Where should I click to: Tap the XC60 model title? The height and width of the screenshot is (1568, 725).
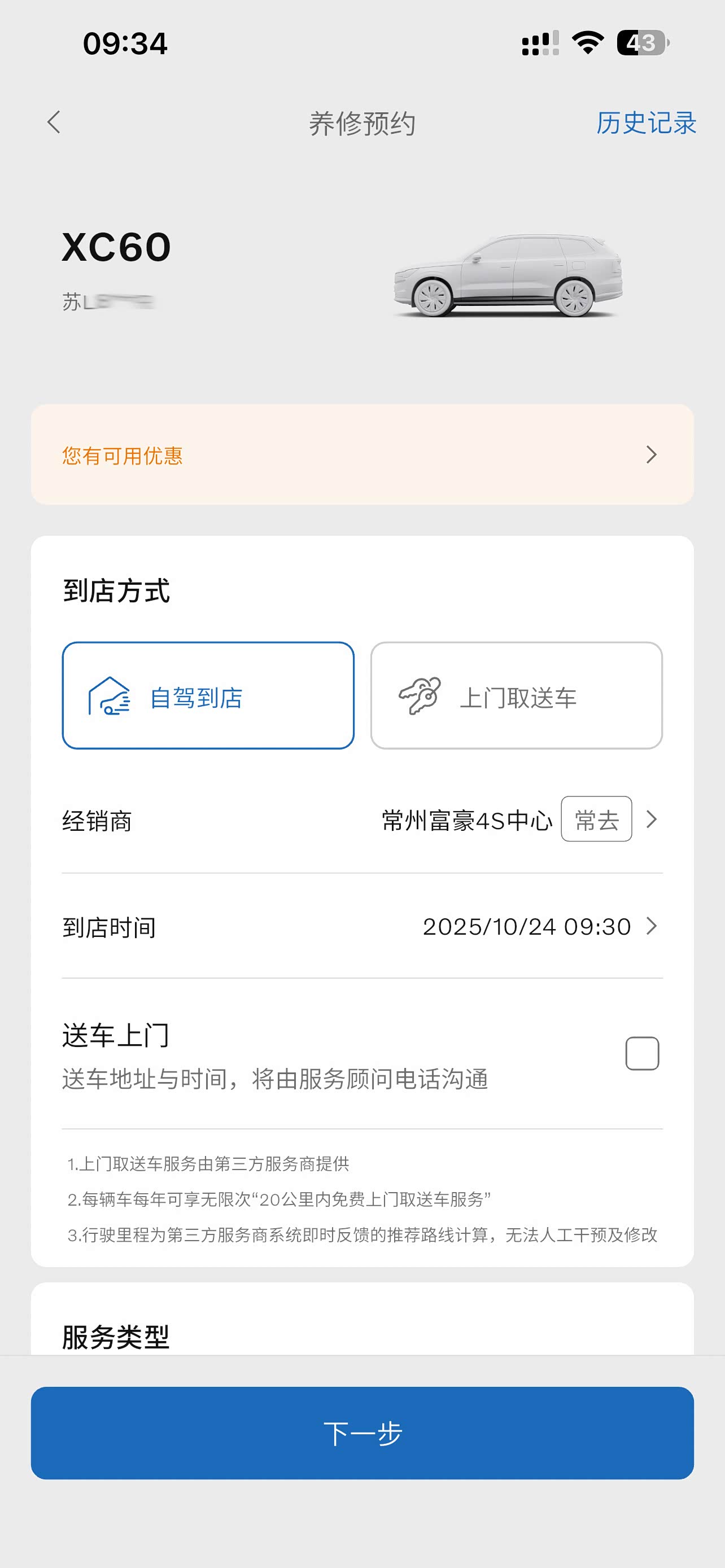pos(116,247)
